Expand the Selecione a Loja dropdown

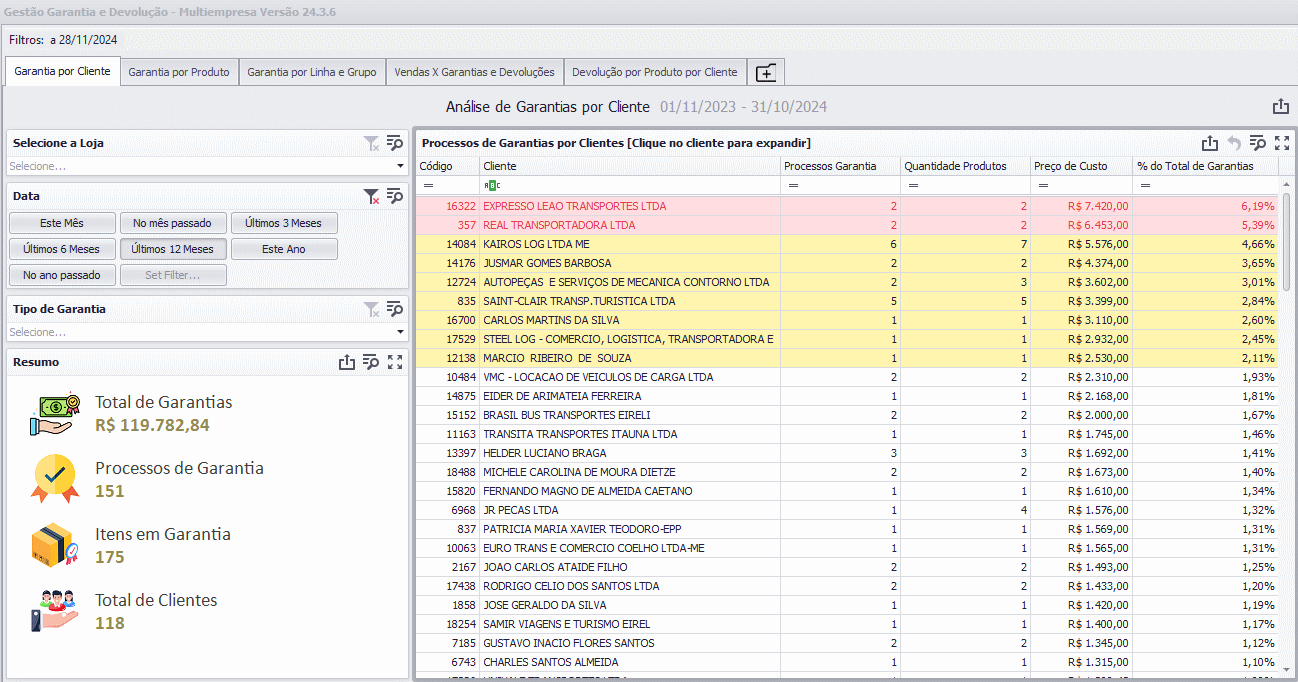[400, 166]
